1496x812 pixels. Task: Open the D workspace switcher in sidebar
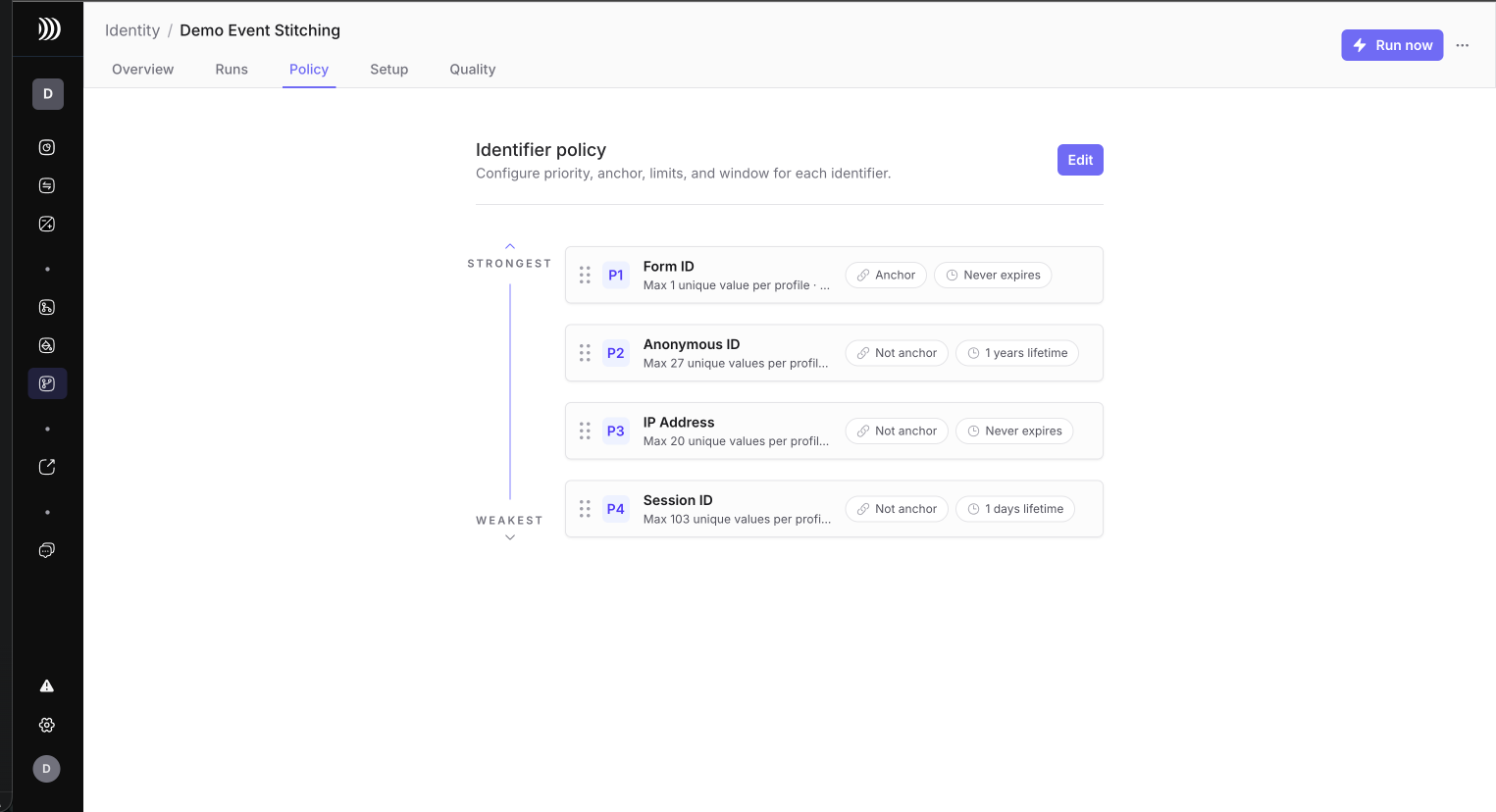(x=48, y=94)
